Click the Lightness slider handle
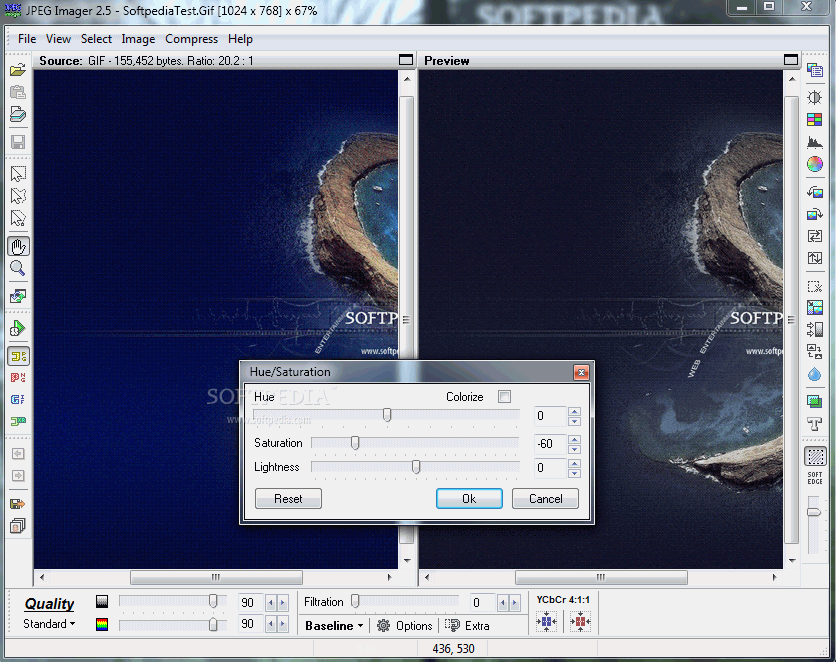This screenshot has width=836, height=662. coord(416,467)
